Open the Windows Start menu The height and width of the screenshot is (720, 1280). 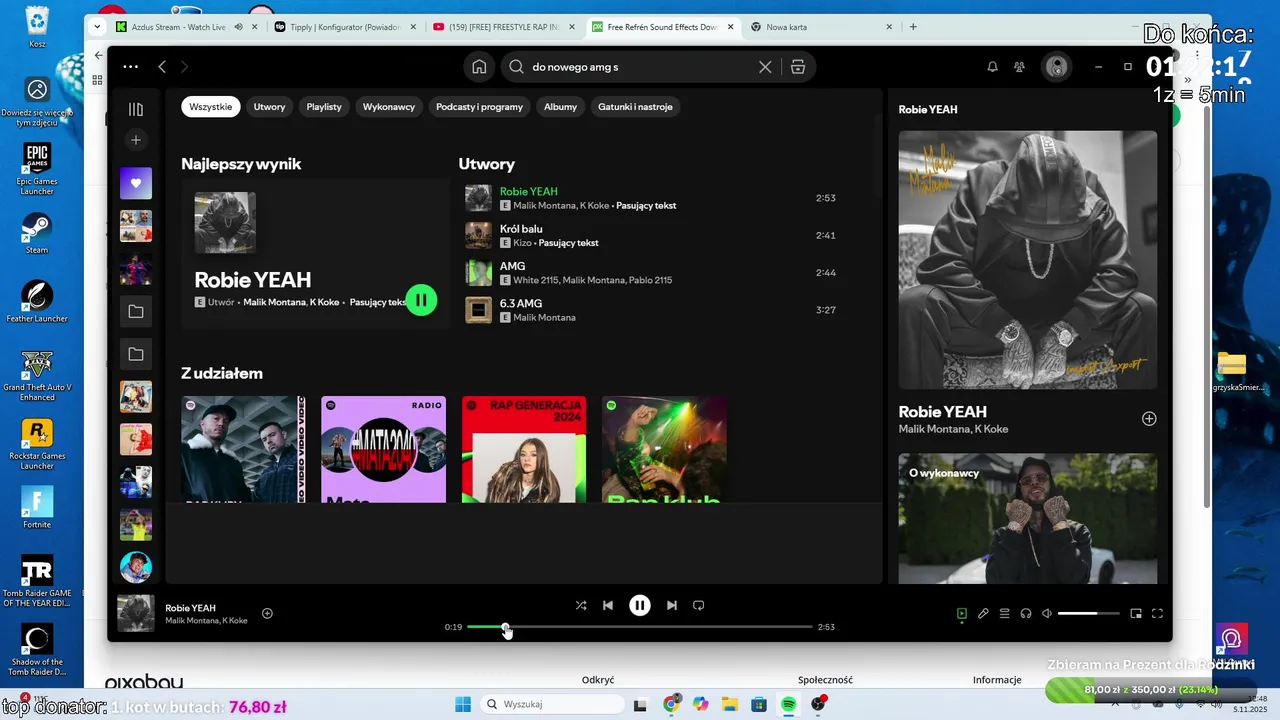(x=463, y=704)
